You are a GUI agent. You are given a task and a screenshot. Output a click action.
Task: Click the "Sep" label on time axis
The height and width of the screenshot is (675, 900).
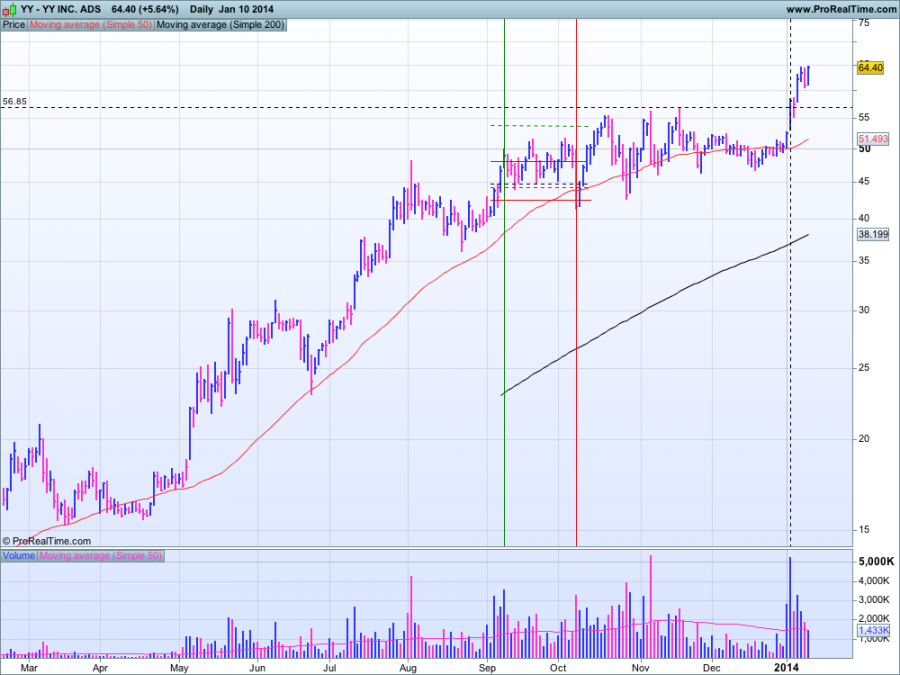(487, 668)
